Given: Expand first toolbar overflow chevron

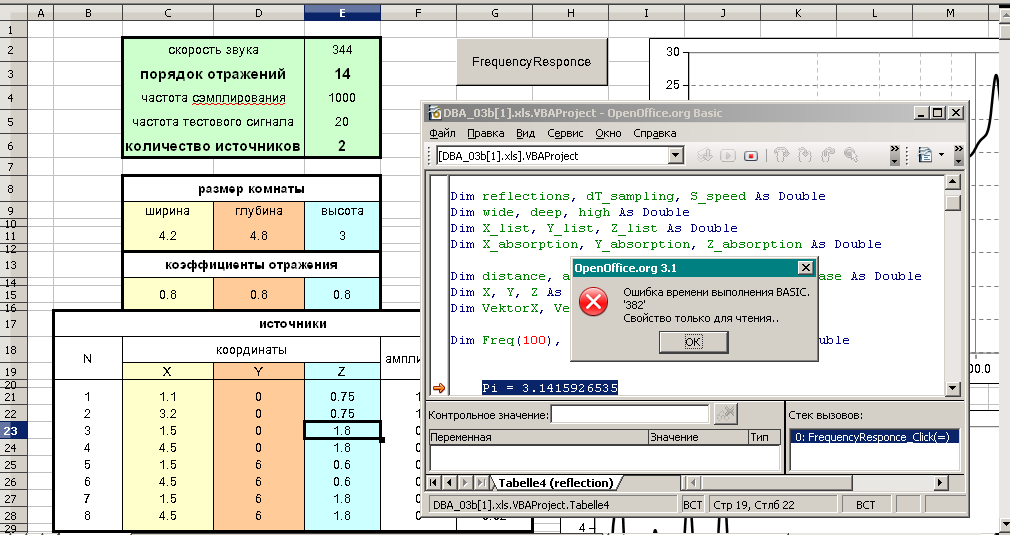Looking at the screenshot, I should pyautogui.click(x=895, y=155).
